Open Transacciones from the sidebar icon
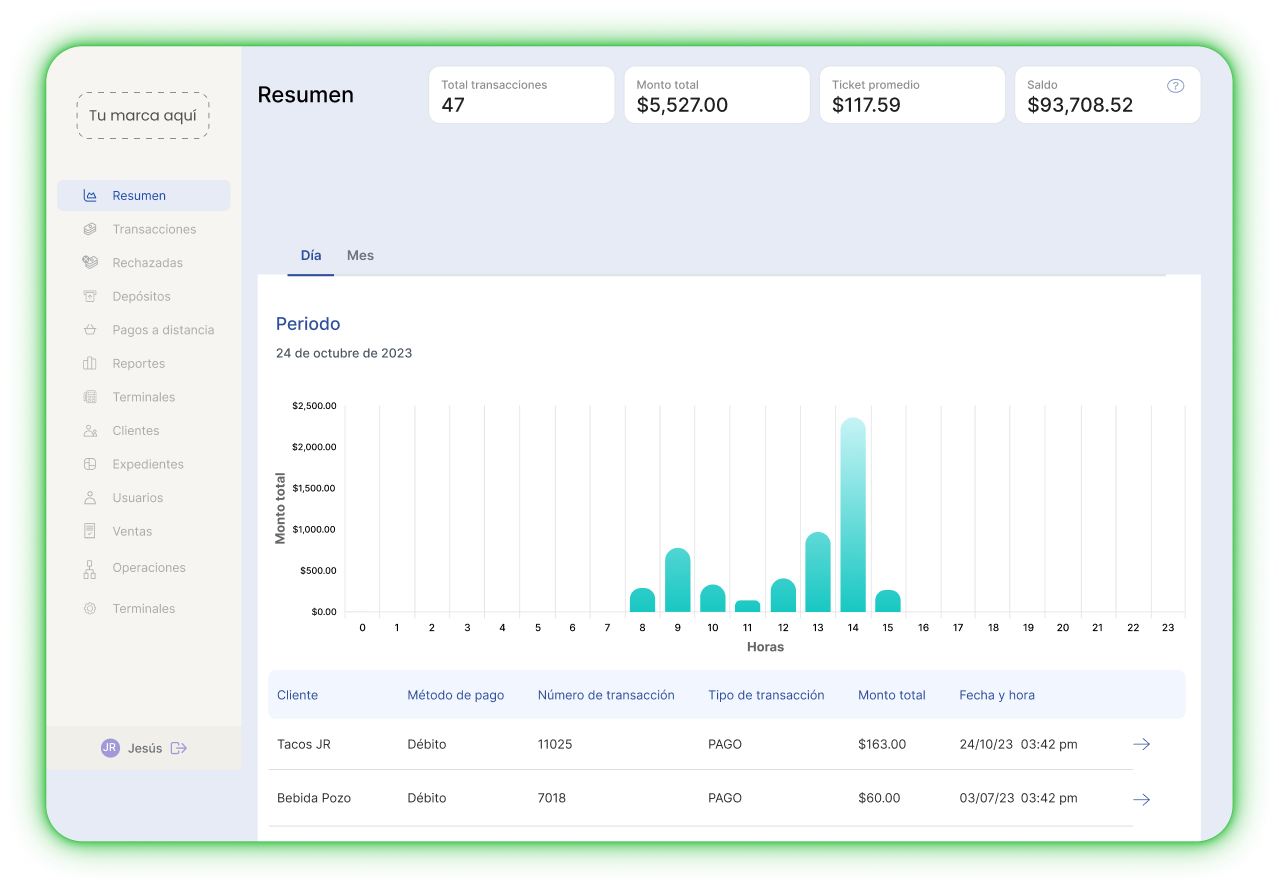The width and height of the screenshot is (1279, 888). click(x=91, y=229)
